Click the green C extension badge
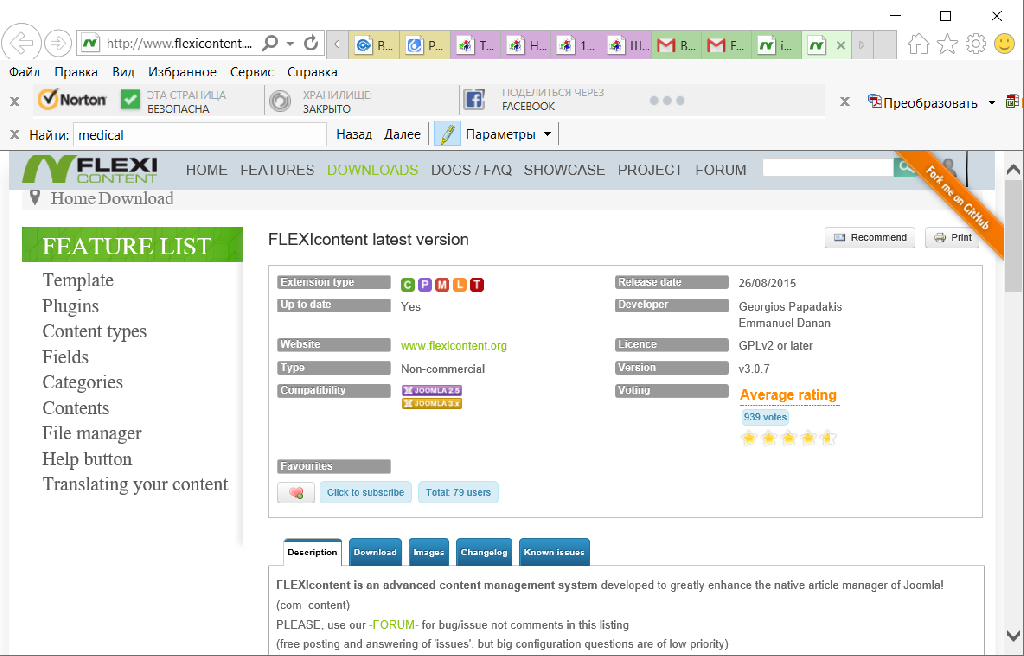 [408, 285]
